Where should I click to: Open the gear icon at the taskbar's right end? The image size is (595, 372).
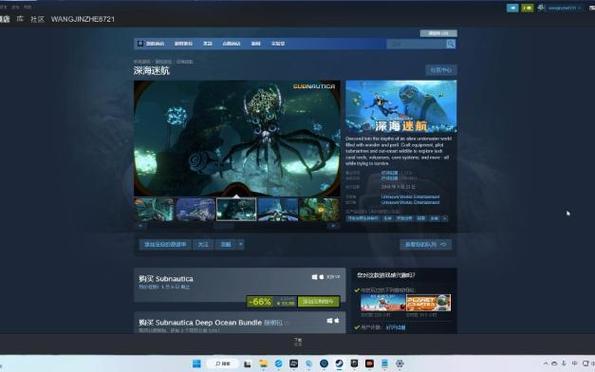pyautogui.click(x=400, y=364)
